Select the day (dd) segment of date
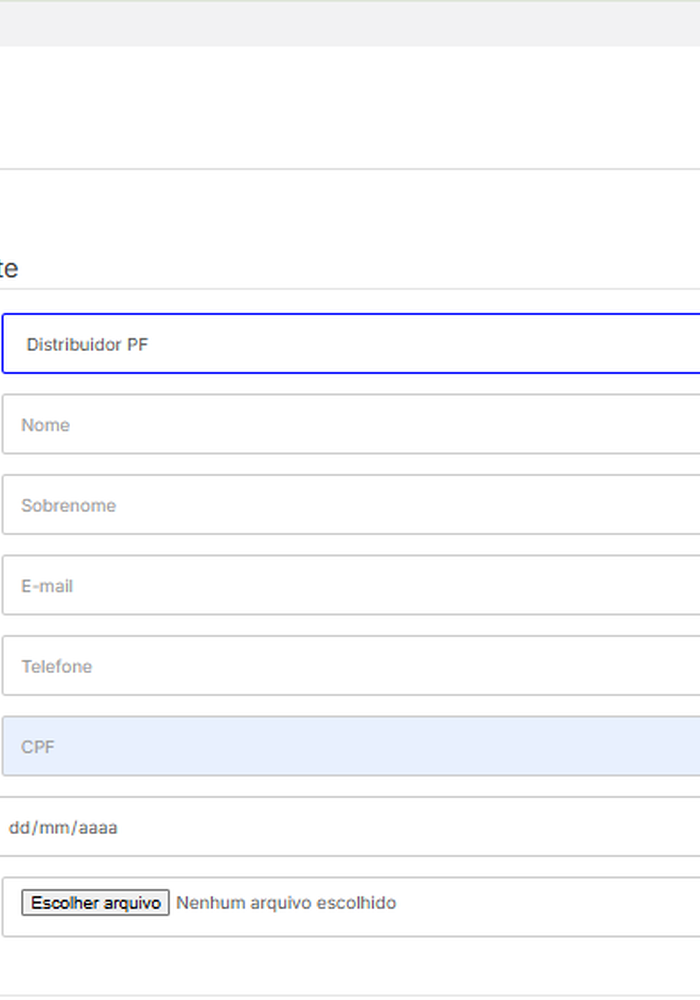Viewport: 700px width, 1000px height. (19, 828)
